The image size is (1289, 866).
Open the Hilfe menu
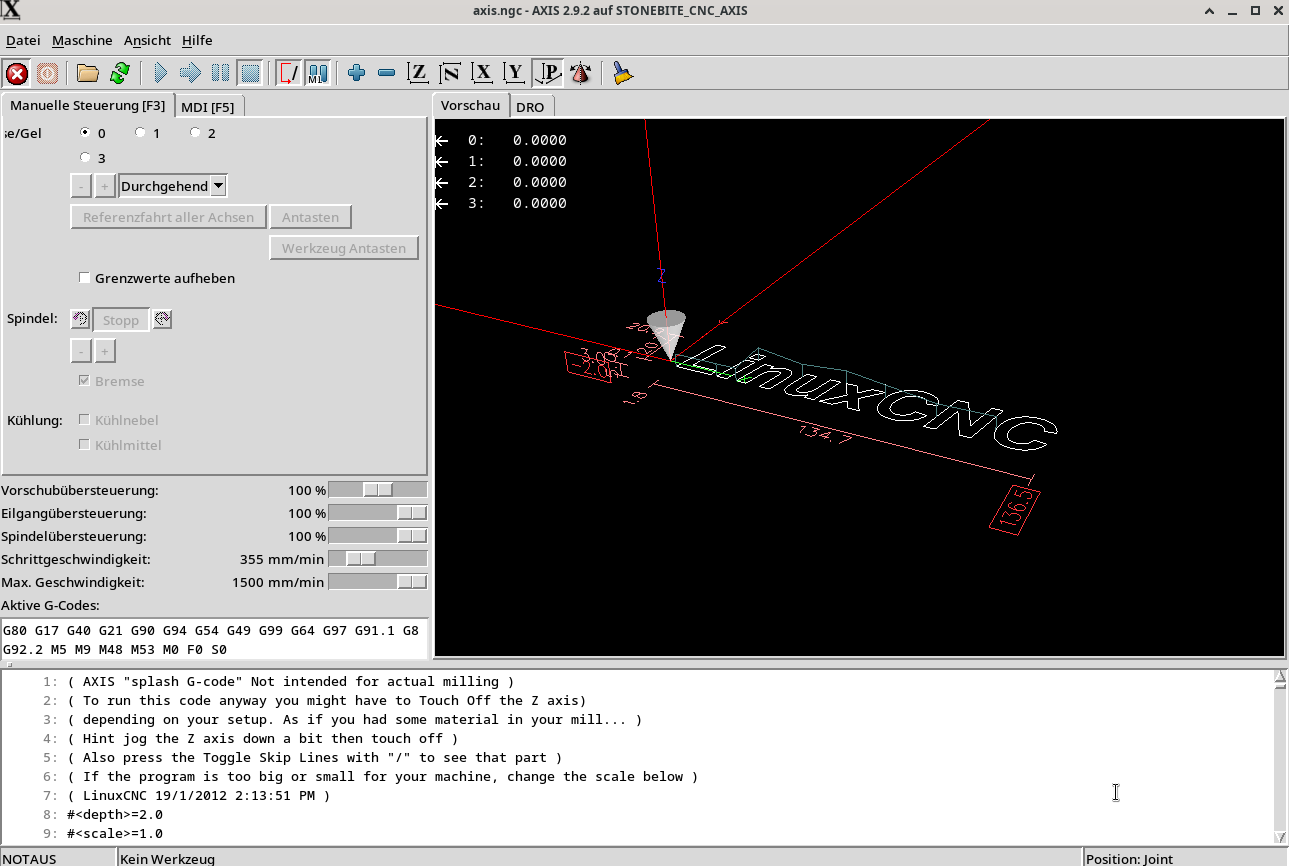197,40
